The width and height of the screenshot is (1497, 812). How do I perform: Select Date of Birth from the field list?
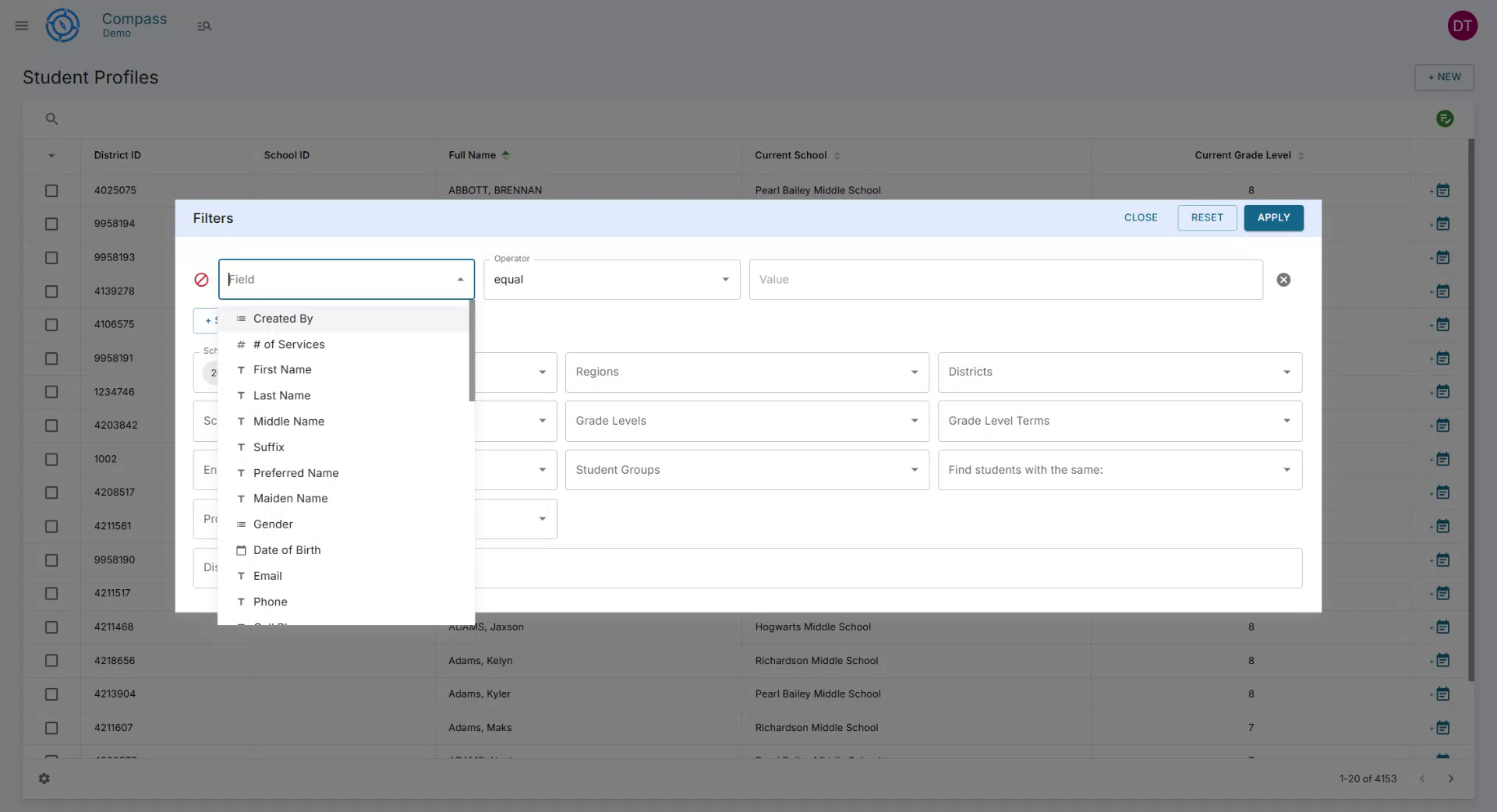(287, 550)
